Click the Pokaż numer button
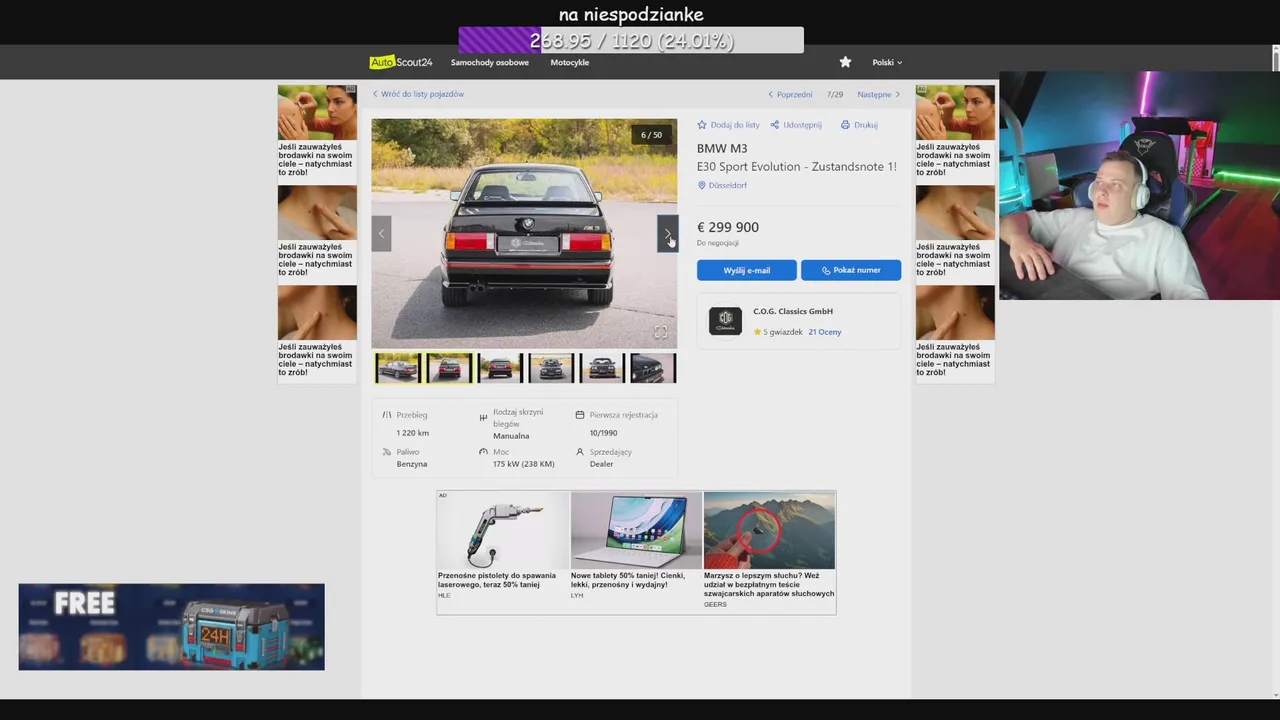This screenshot has width=1280, height=720. [851, 270]
